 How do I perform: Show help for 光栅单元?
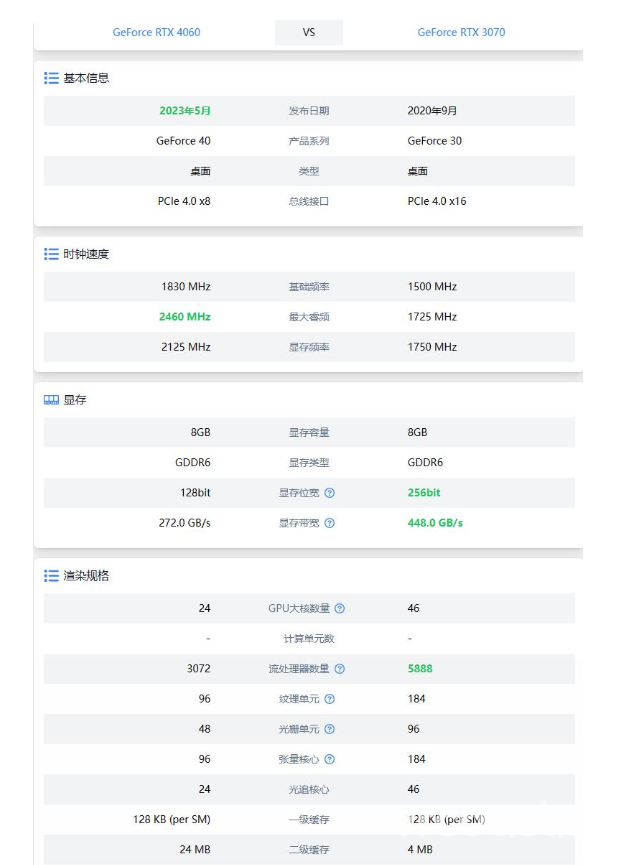329,729
